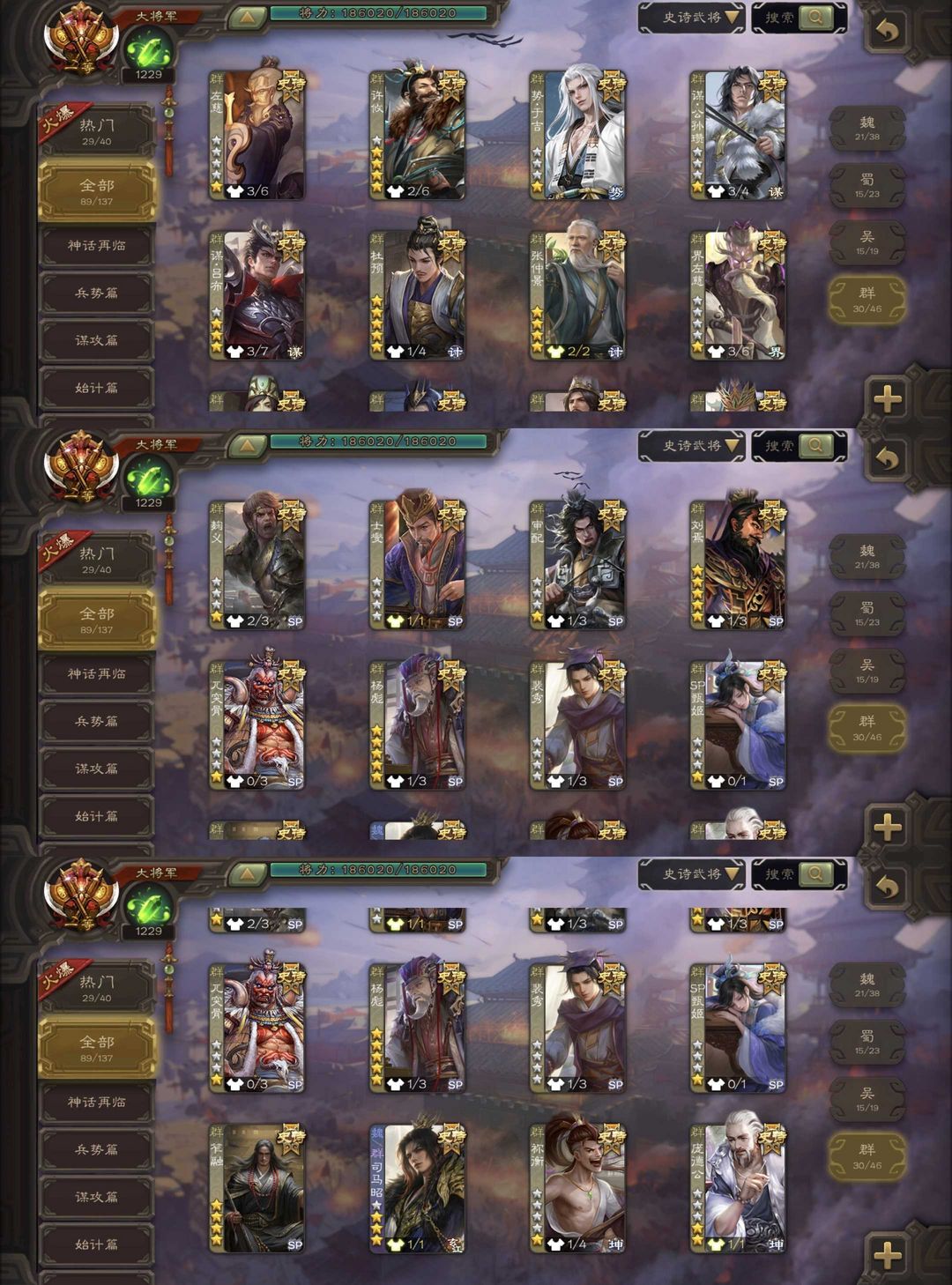The image size is (952, 1285).
Task: Toggle the 群 faction filter in the top screenshot
Action: (867, 300)
